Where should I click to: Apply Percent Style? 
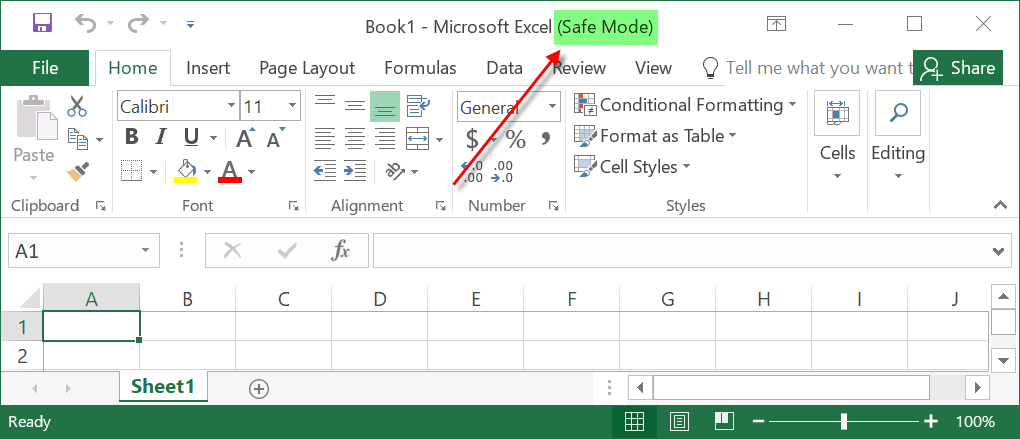(516, 139)
